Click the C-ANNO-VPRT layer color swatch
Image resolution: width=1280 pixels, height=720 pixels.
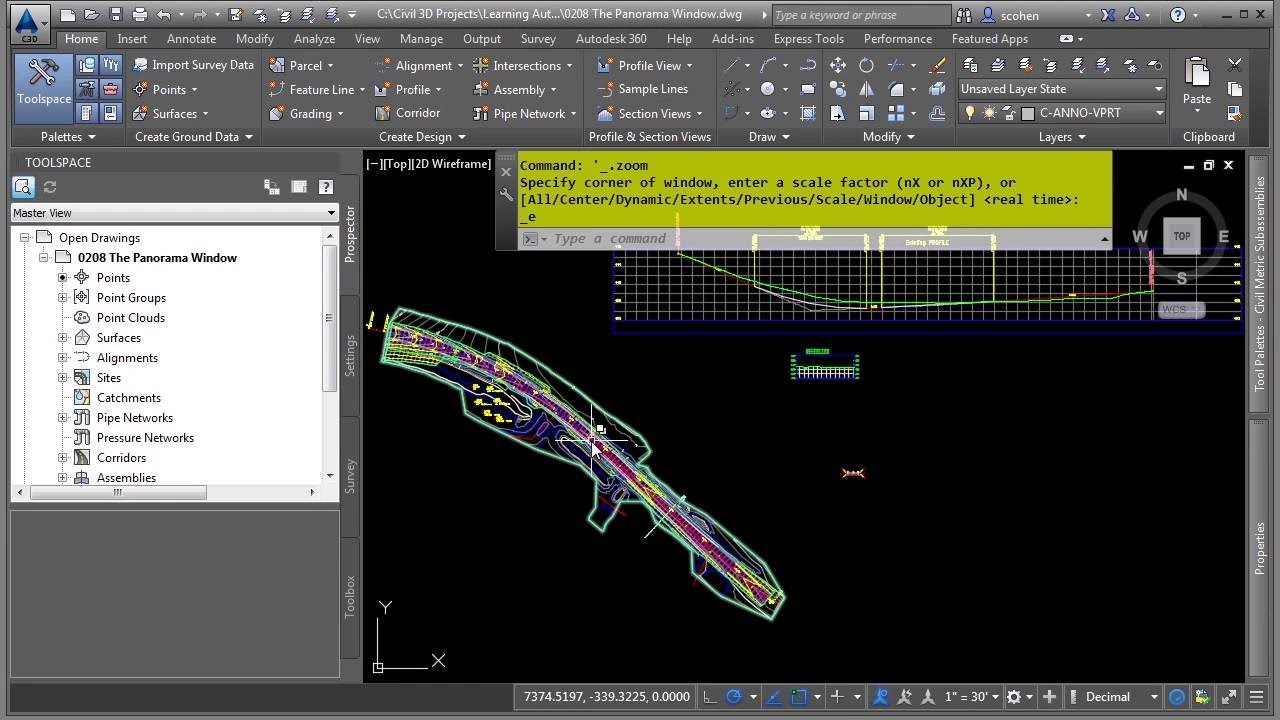(x=1027, y=113)
